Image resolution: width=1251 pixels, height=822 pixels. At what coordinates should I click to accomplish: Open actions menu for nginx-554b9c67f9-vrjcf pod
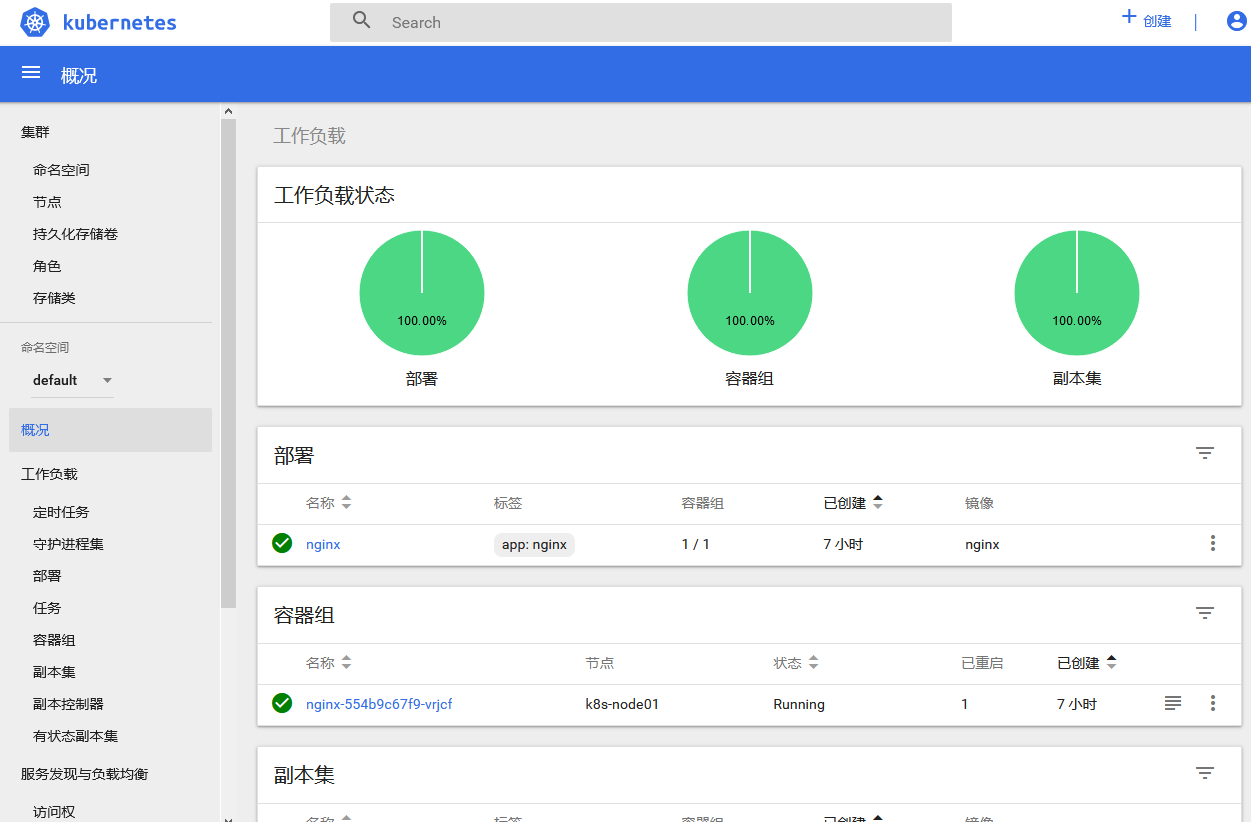[x=1213, y=703]
